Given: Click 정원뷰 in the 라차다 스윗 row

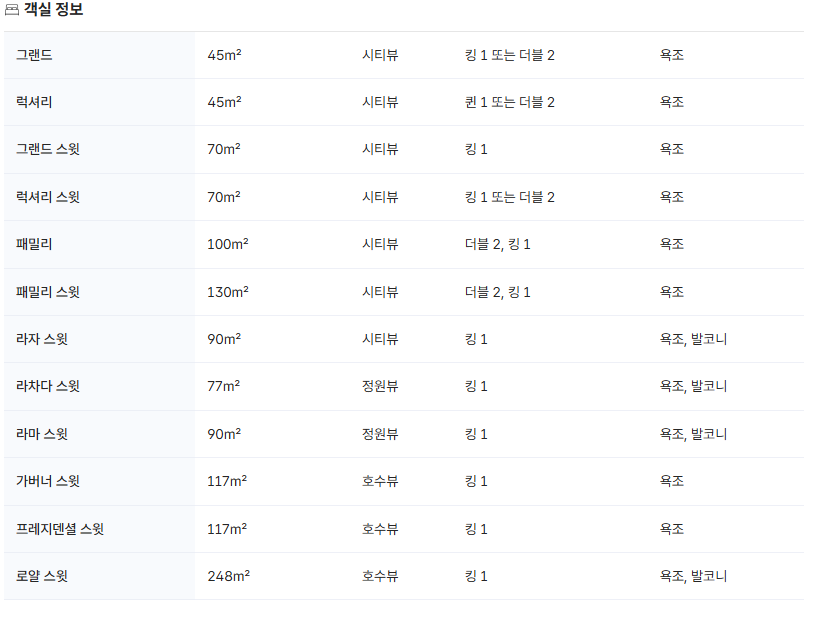Looking at the screenshot, I should point(380,386).
